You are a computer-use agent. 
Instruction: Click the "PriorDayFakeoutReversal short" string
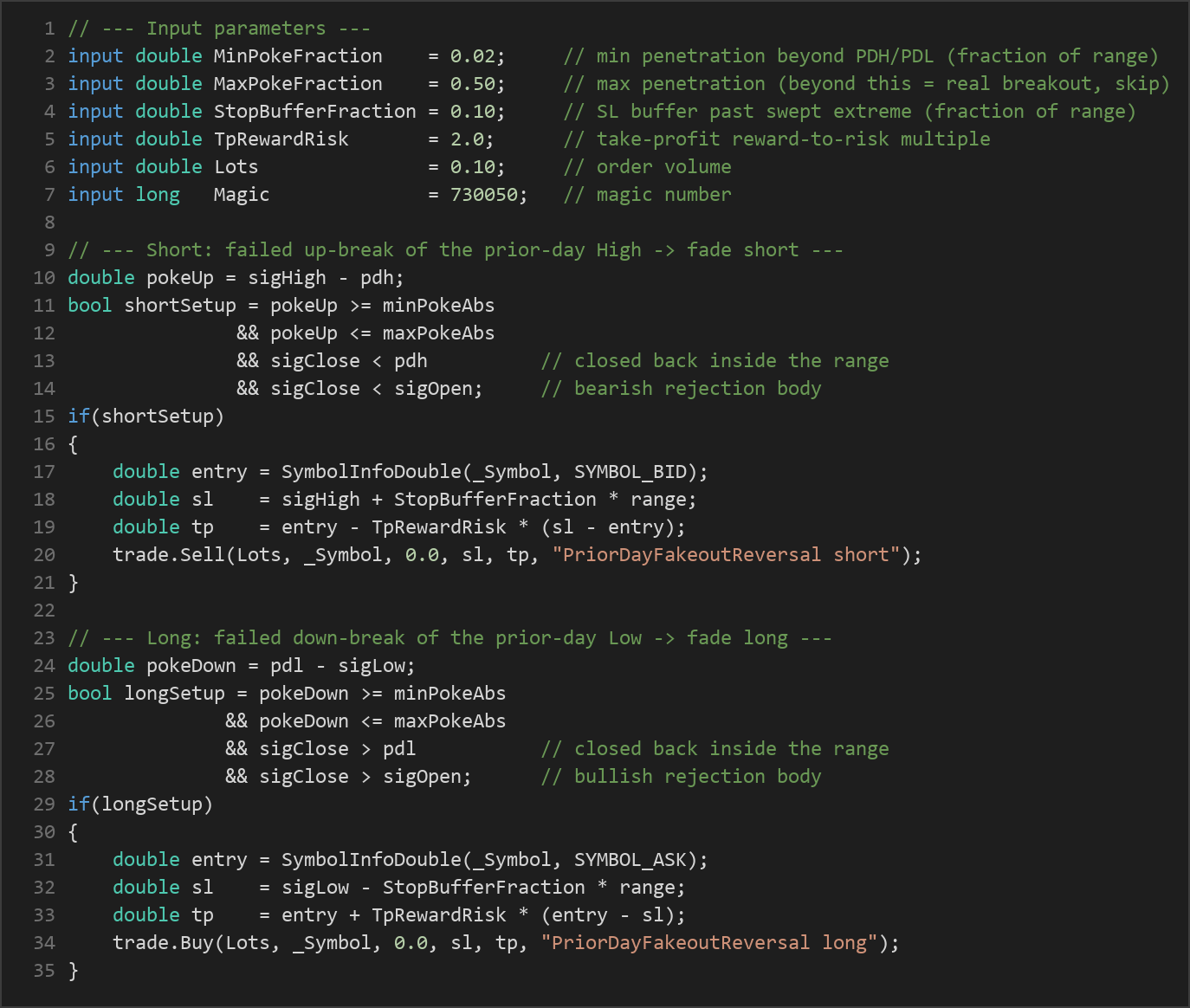click(x=727, y=555)
